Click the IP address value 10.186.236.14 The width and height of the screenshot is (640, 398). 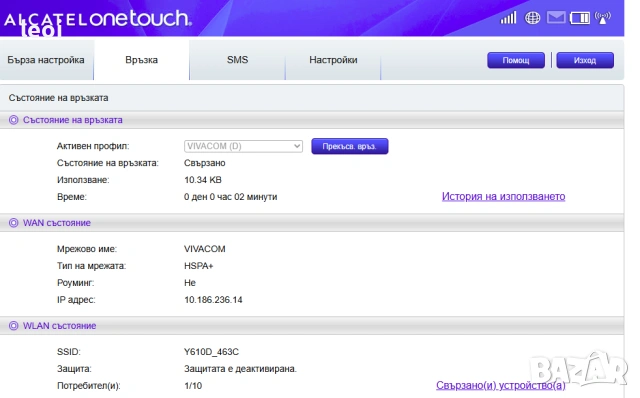[213, 300]
